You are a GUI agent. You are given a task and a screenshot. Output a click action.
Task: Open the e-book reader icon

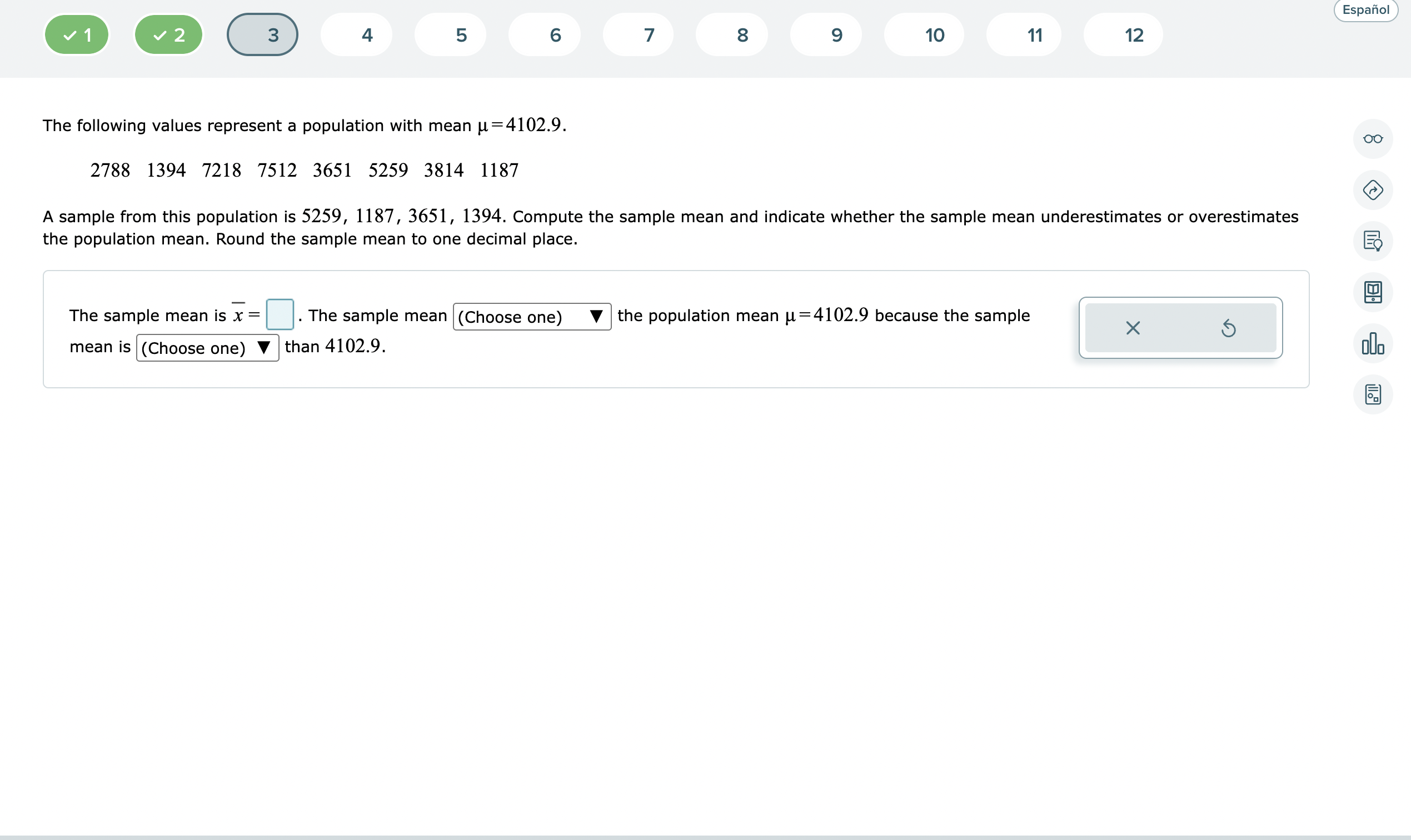click(1373, 293)
